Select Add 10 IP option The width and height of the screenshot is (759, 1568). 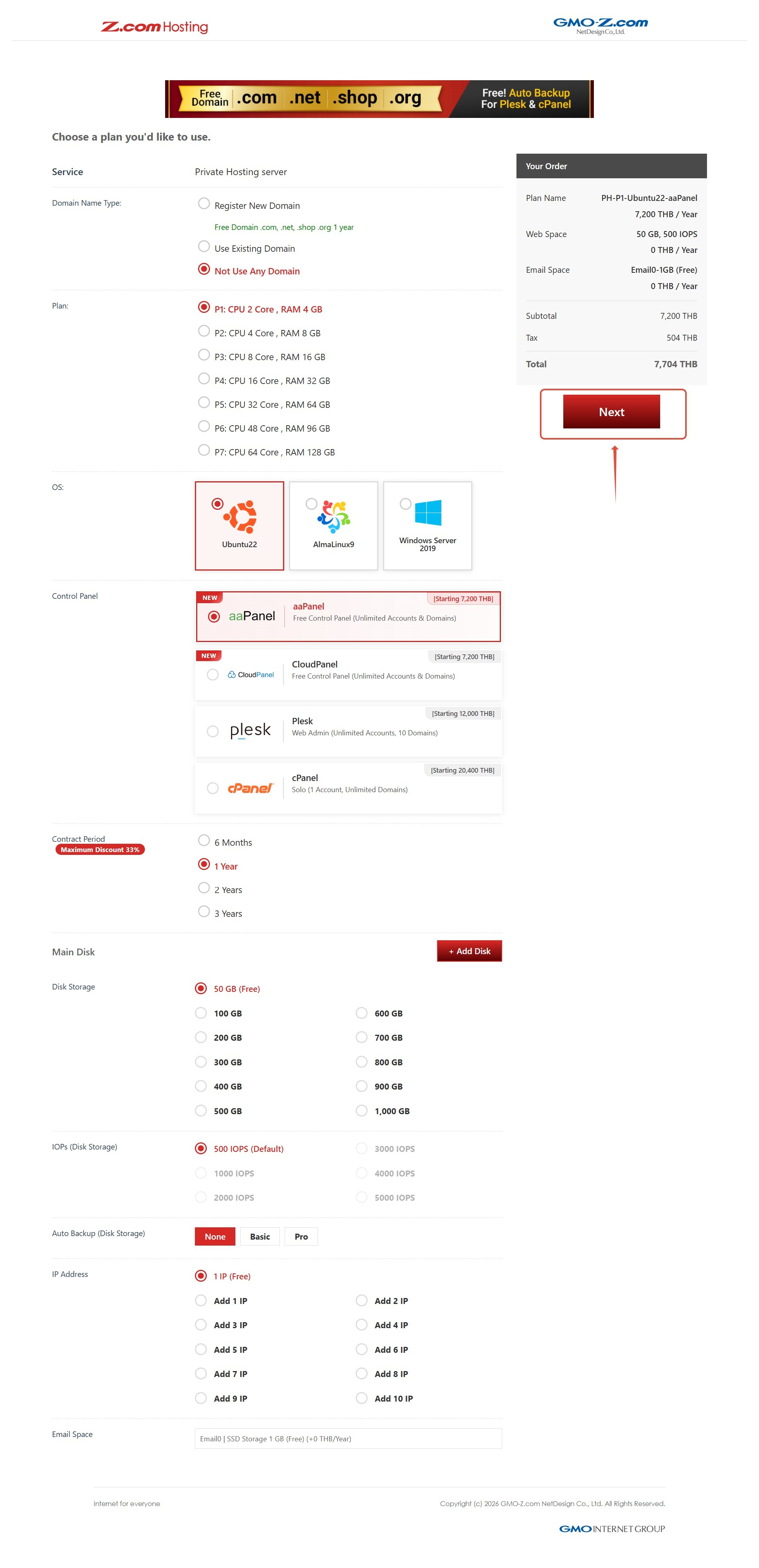pos(362,1398)
